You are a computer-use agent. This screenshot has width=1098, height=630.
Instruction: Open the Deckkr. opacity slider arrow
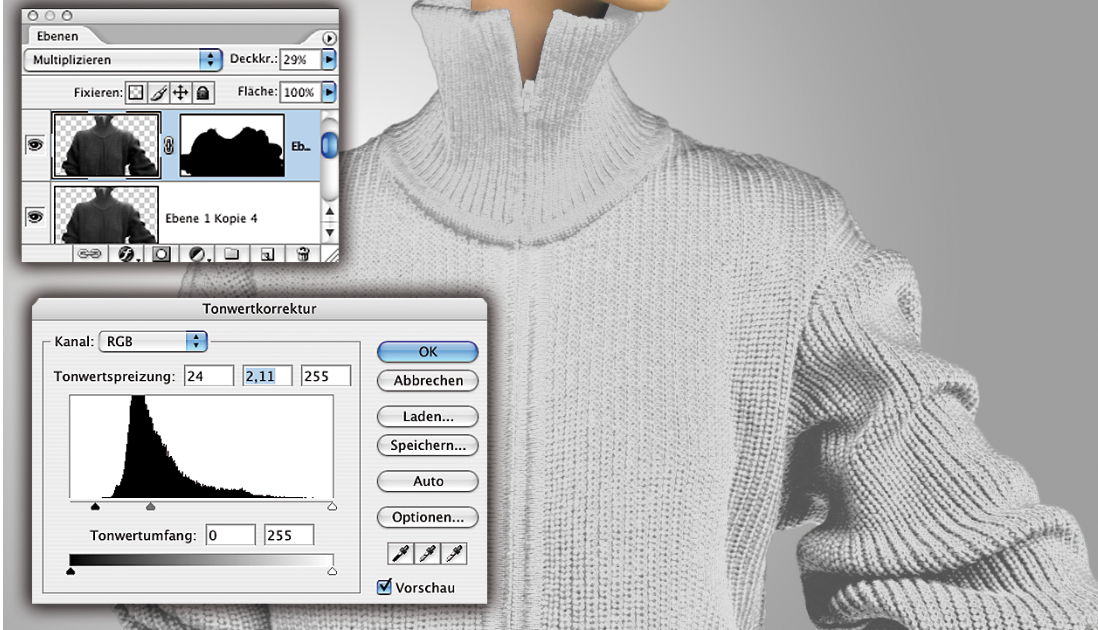pos(329,60)
